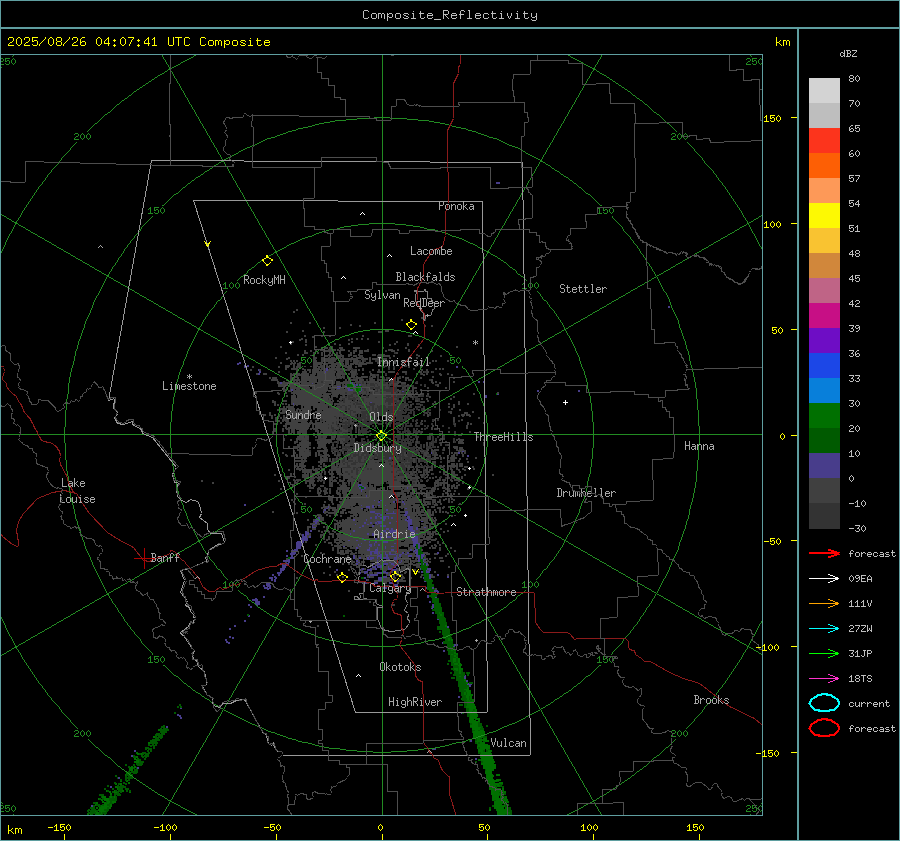900x841 pixels.
Task: Click the Lacombe city label
Action: 431,251
